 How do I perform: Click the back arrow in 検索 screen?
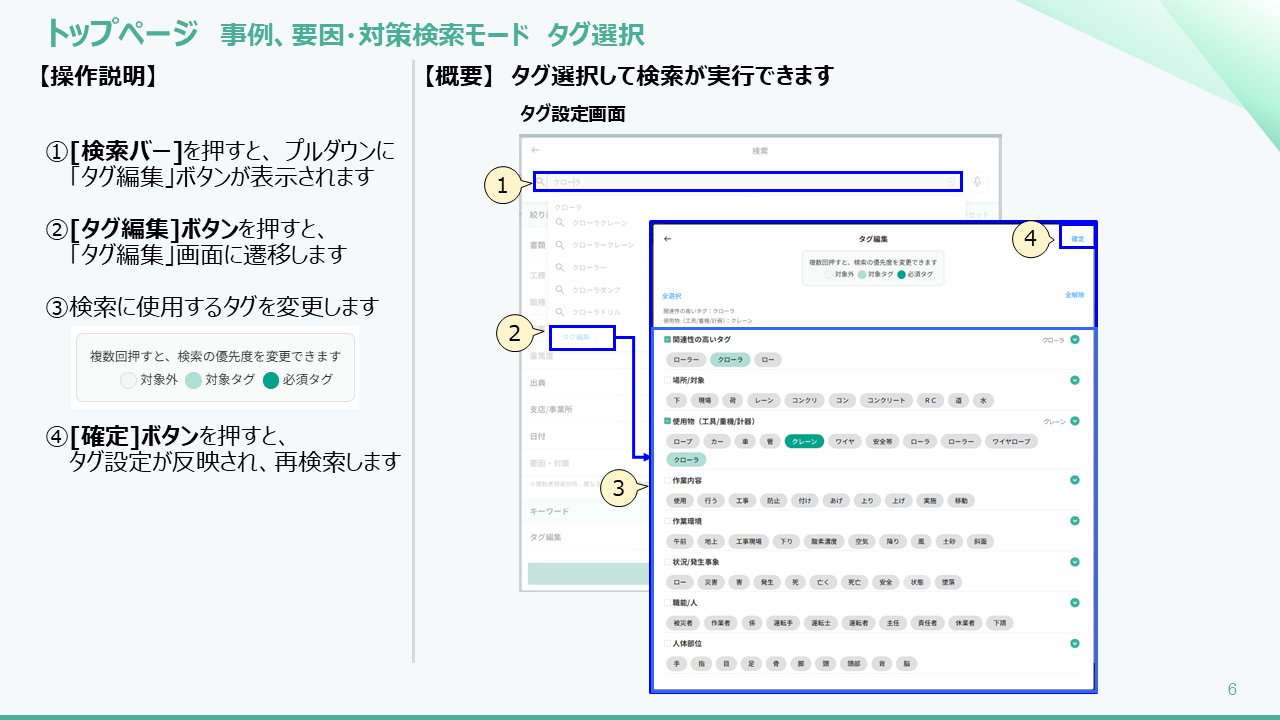click(535, 150)
